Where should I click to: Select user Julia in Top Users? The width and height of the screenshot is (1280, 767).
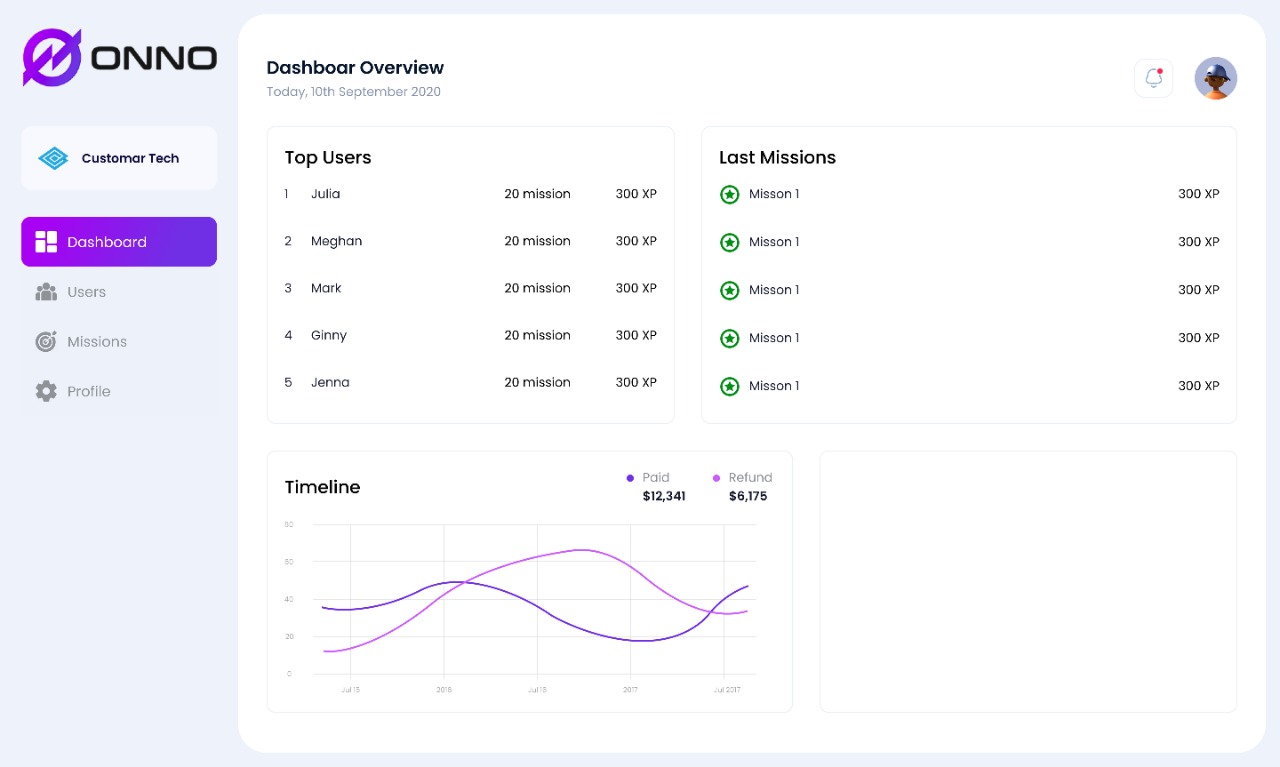(325, 194)
